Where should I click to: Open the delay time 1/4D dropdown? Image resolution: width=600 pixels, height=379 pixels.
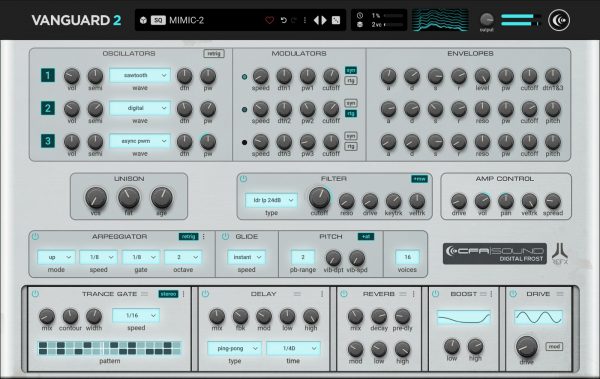tap(293, 348)
